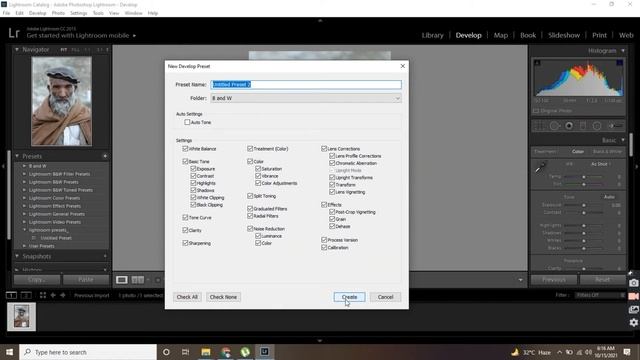Select the Crop Overlay tool

539,126
